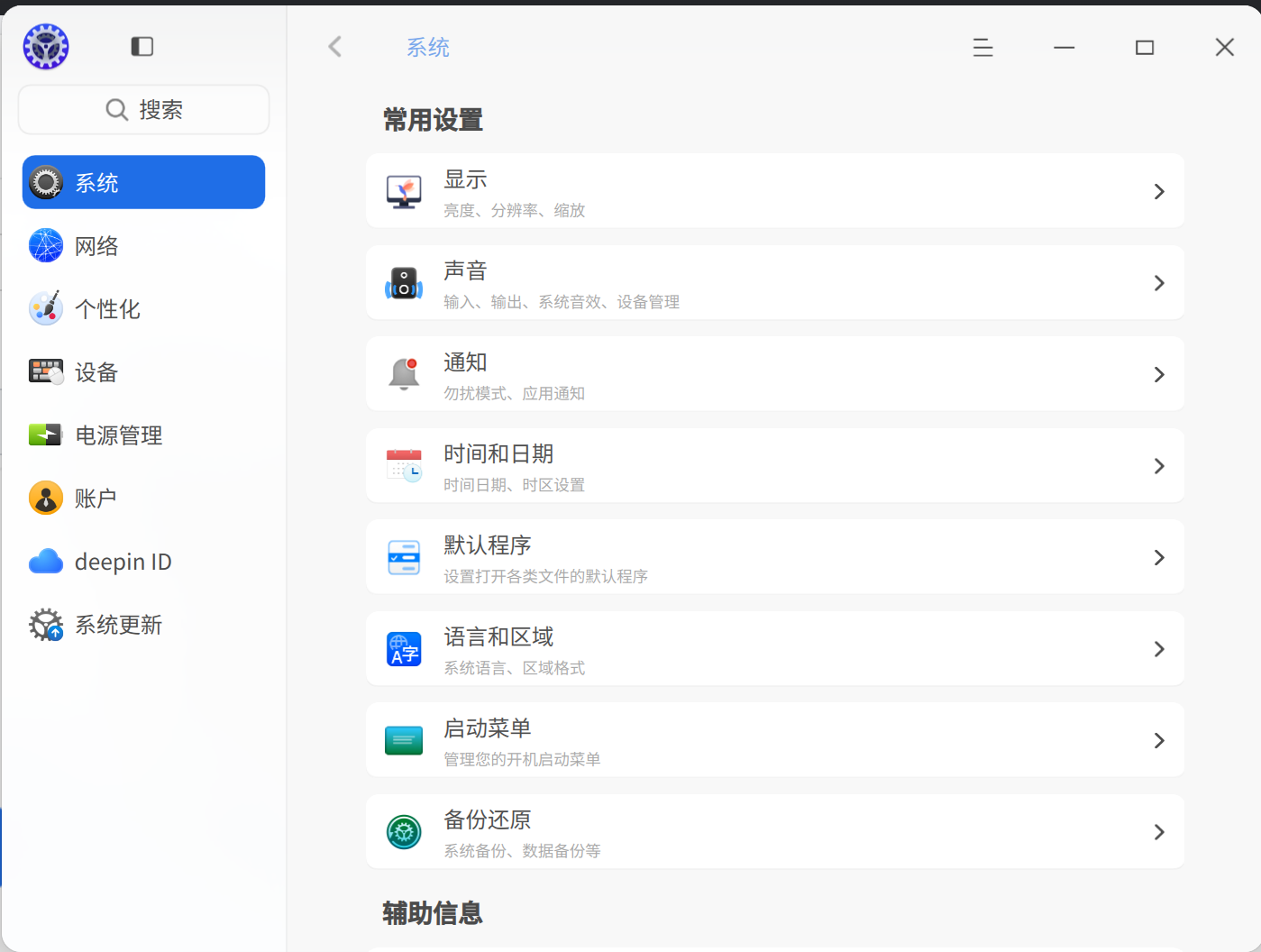Click the 默认程序 icon

click(x=404, y=557)
